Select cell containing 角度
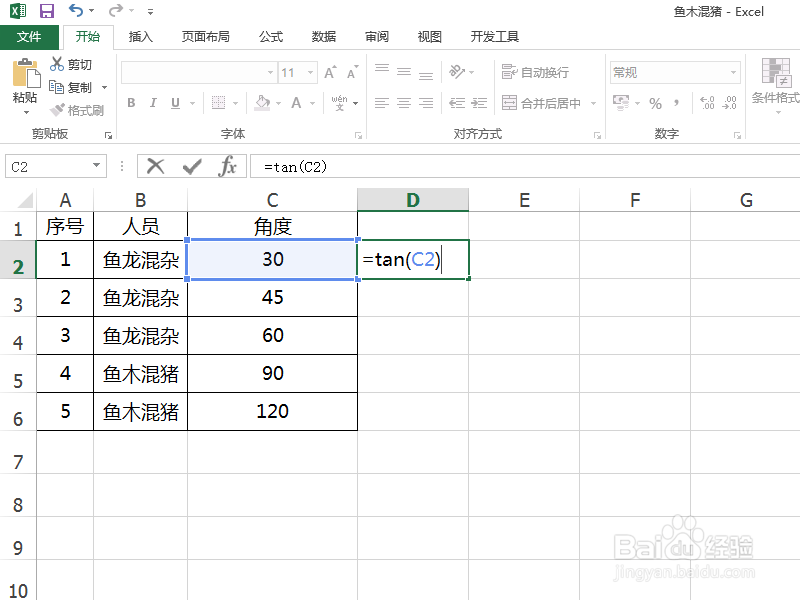Viewport: 800px width, 600px height. click(272, 226)
